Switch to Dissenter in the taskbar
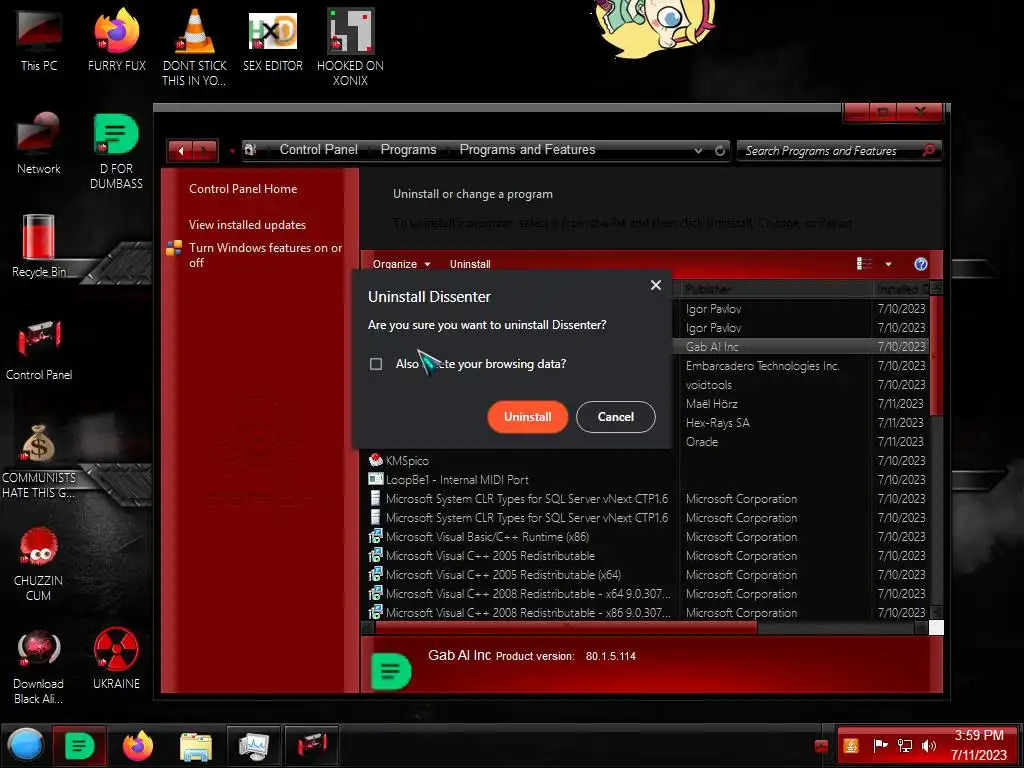1024x768 pixels. (x=79, y=745)
